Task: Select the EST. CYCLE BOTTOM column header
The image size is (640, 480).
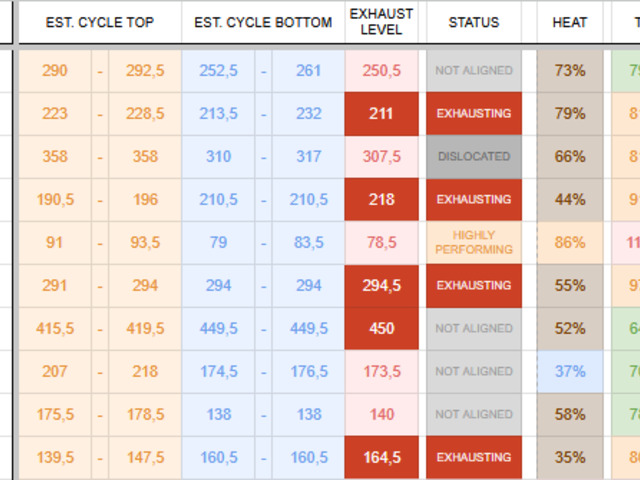Action: point(263,22)
